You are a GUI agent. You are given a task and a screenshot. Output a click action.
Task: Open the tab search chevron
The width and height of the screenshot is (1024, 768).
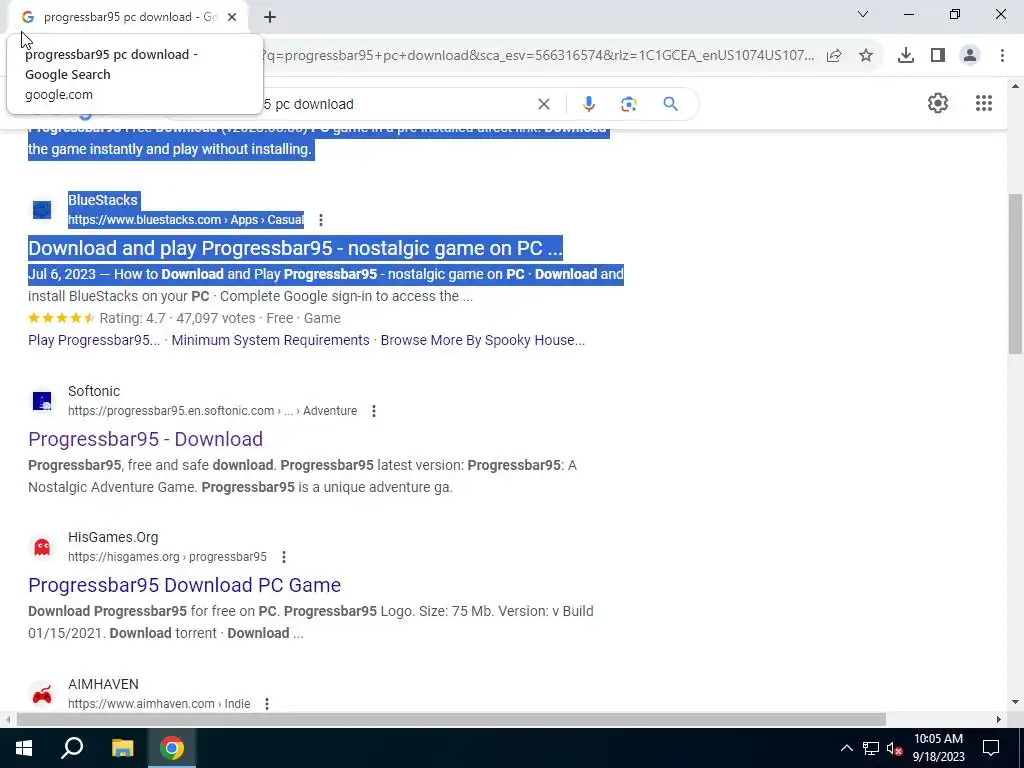pos(863,14)
